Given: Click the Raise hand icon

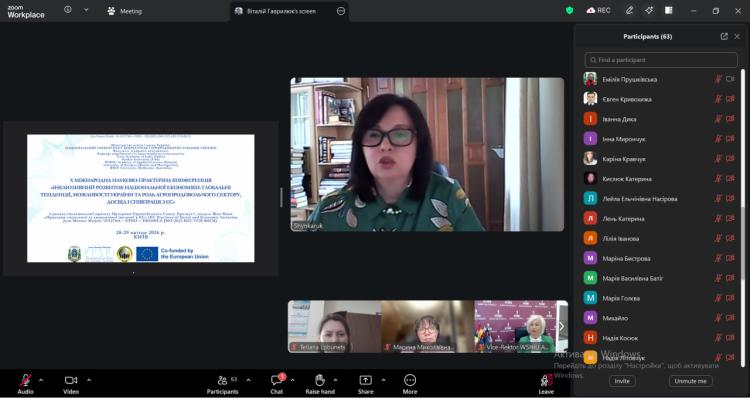Looking at the screenshot, I should (x=320, y=380).
